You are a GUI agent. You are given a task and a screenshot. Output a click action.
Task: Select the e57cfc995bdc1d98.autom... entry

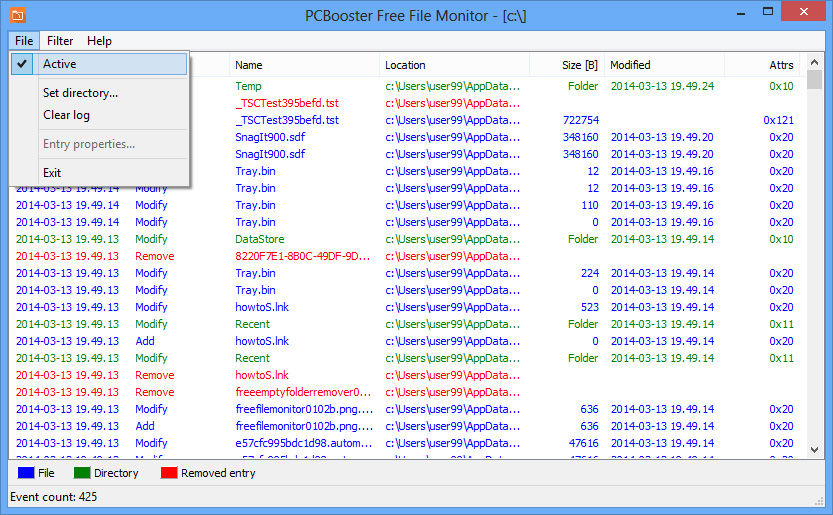coord(304,443)
